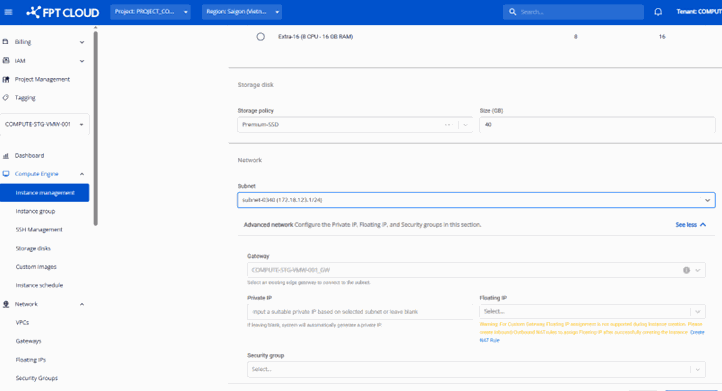
Task: Click the Dashboard chart icon
Action: pyautogui.click(x=6, y=156)
